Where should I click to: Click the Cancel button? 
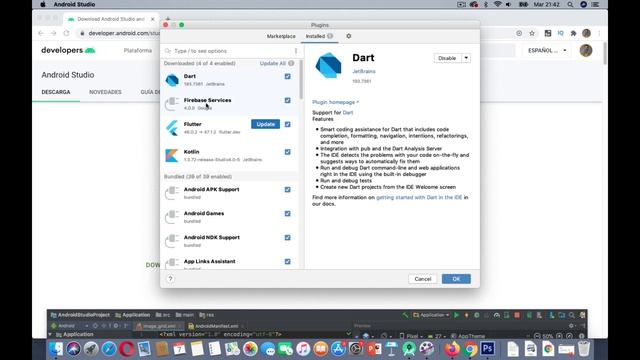pos(423,279)
